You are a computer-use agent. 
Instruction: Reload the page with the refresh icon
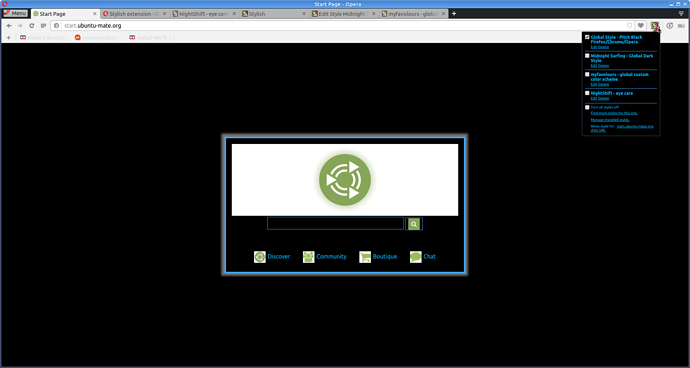point(32,26)
